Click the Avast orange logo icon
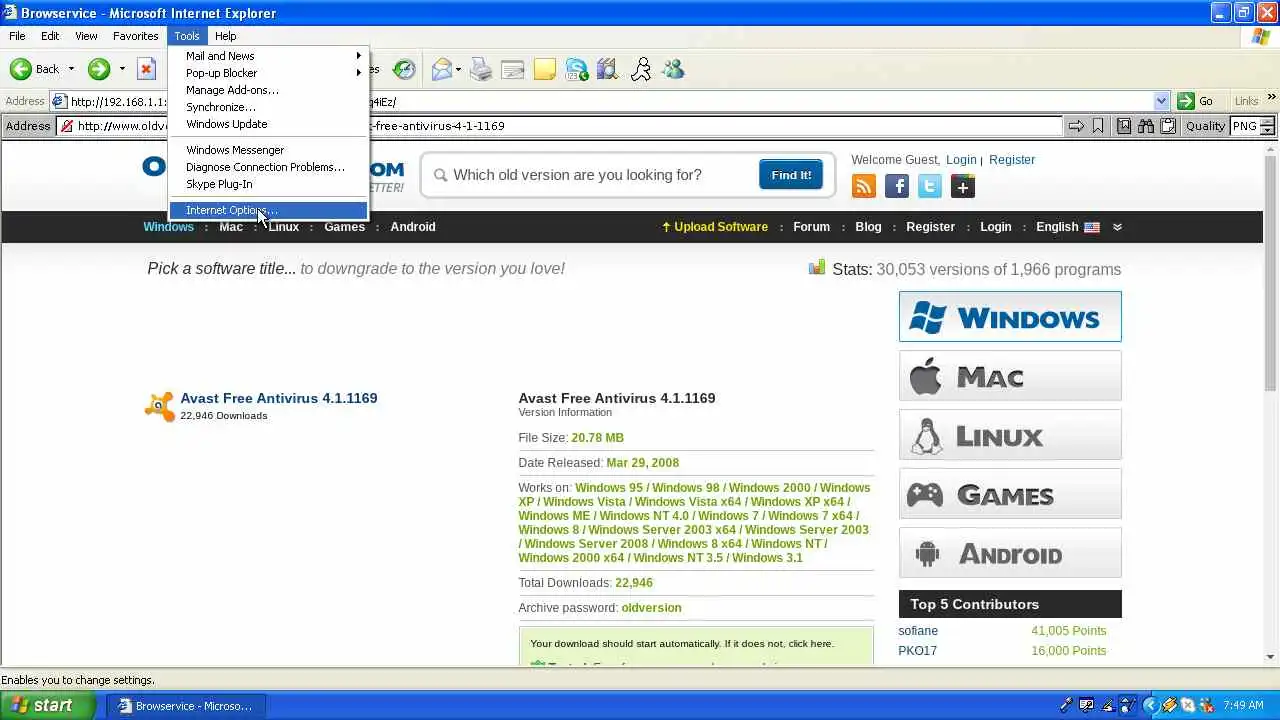Image resolution: width=1280 pixels, height=720 pixels. (x=159, y=406)
